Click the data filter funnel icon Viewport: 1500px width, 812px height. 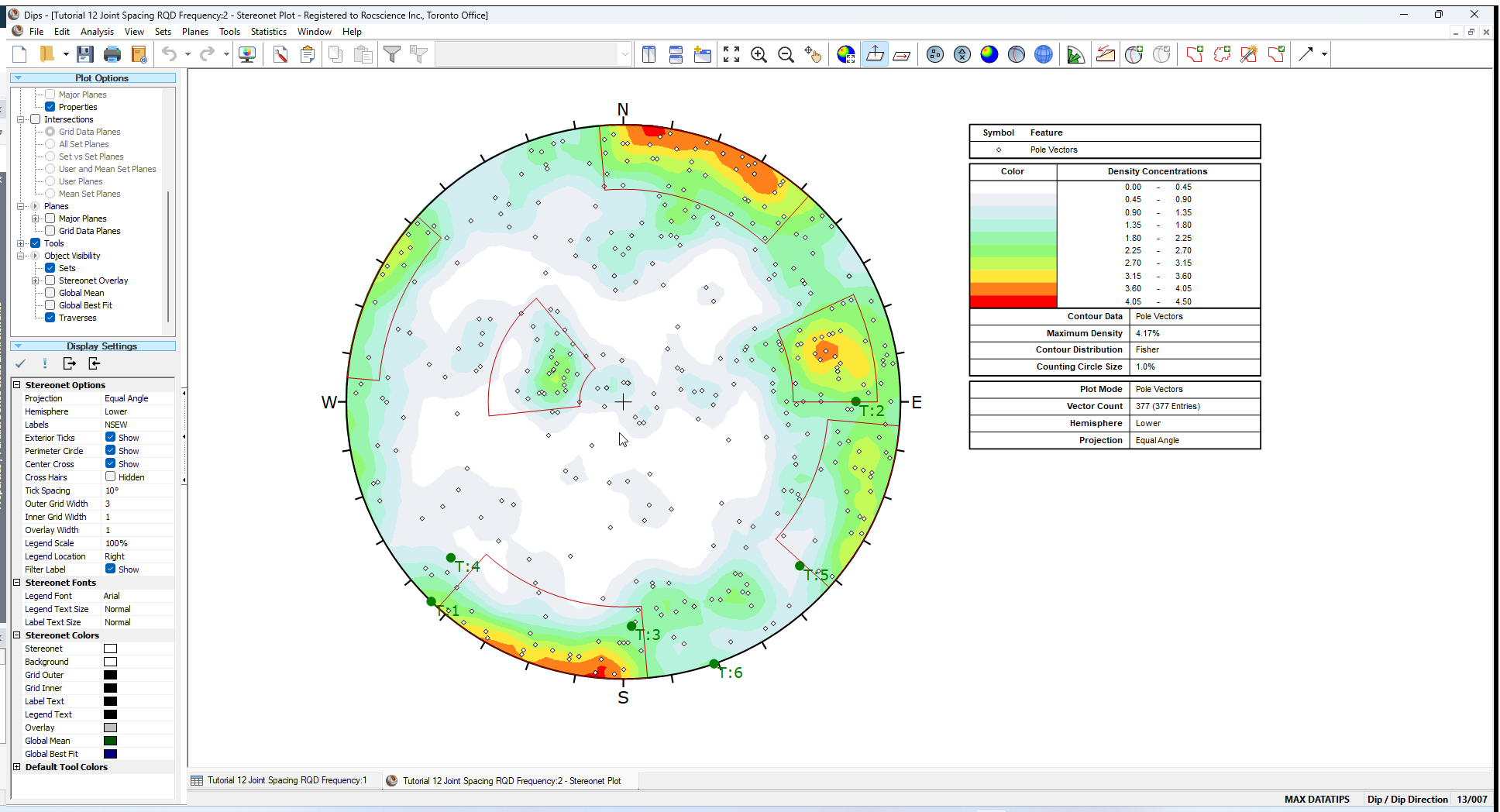point(392,54)
